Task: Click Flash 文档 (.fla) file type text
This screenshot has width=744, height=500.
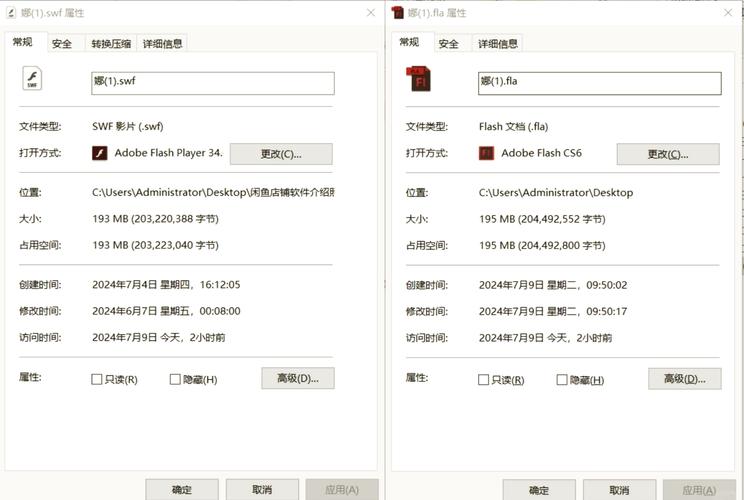Action: coord(513,127)
